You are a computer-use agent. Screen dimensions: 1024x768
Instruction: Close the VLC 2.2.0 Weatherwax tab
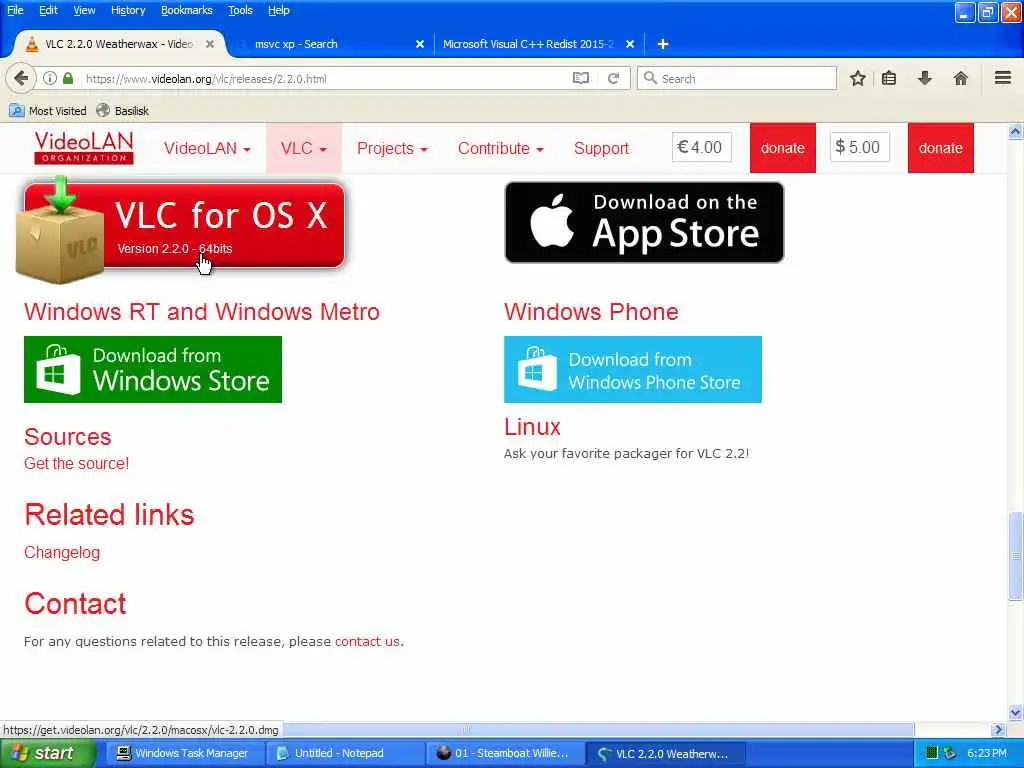point(210,44)
